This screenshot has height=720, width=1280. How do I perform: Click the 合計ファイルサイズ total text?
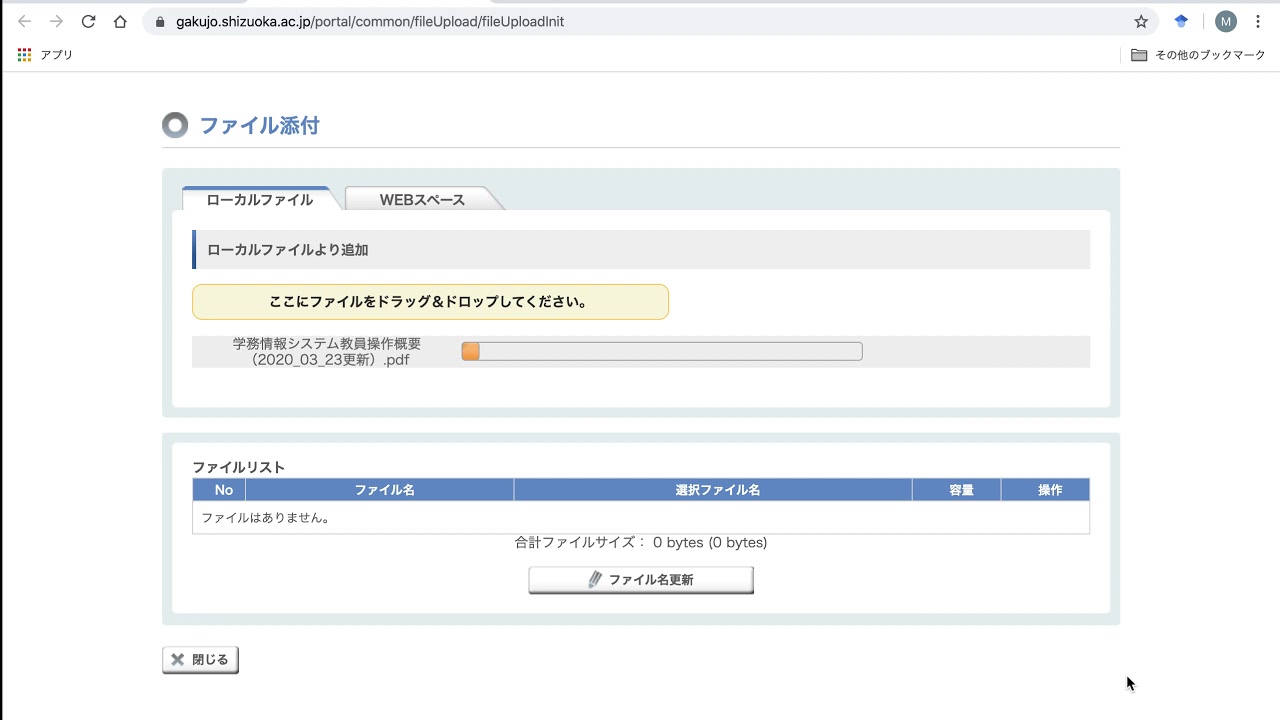pos(641,543)
